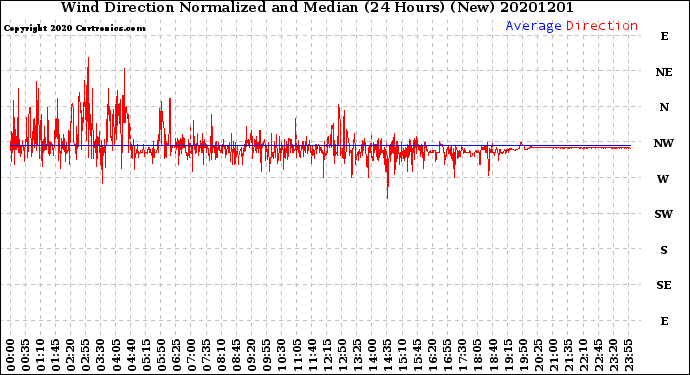
Task: Click the '23:20' time label
Action: click(613, 355)
